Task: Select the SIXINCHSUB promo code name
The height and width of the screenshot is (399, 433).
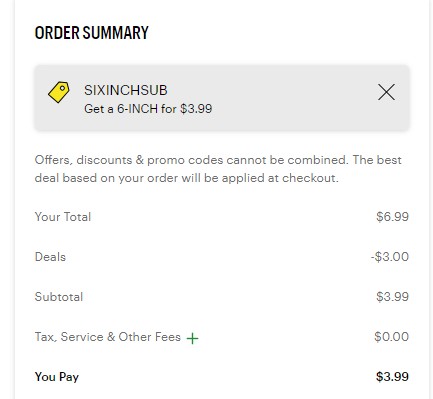Action: pos(126,90)
